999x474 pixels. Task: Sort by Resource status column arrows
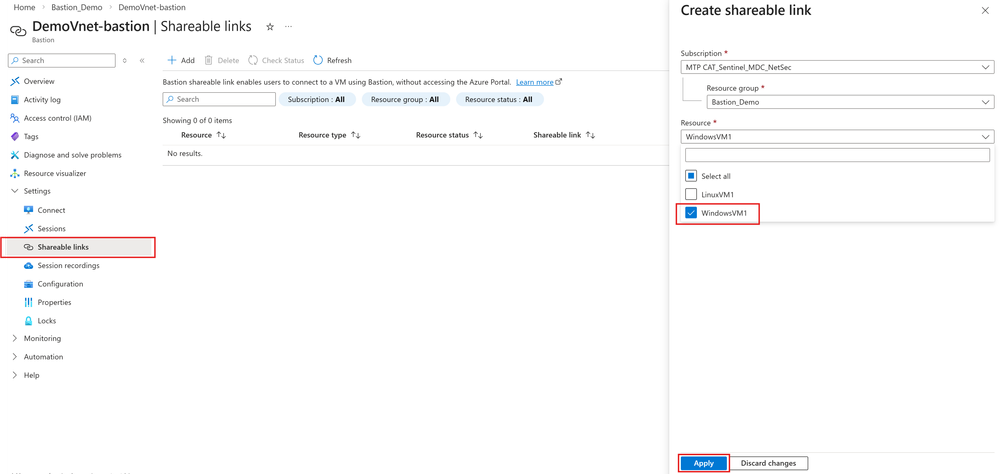[478, 136]
